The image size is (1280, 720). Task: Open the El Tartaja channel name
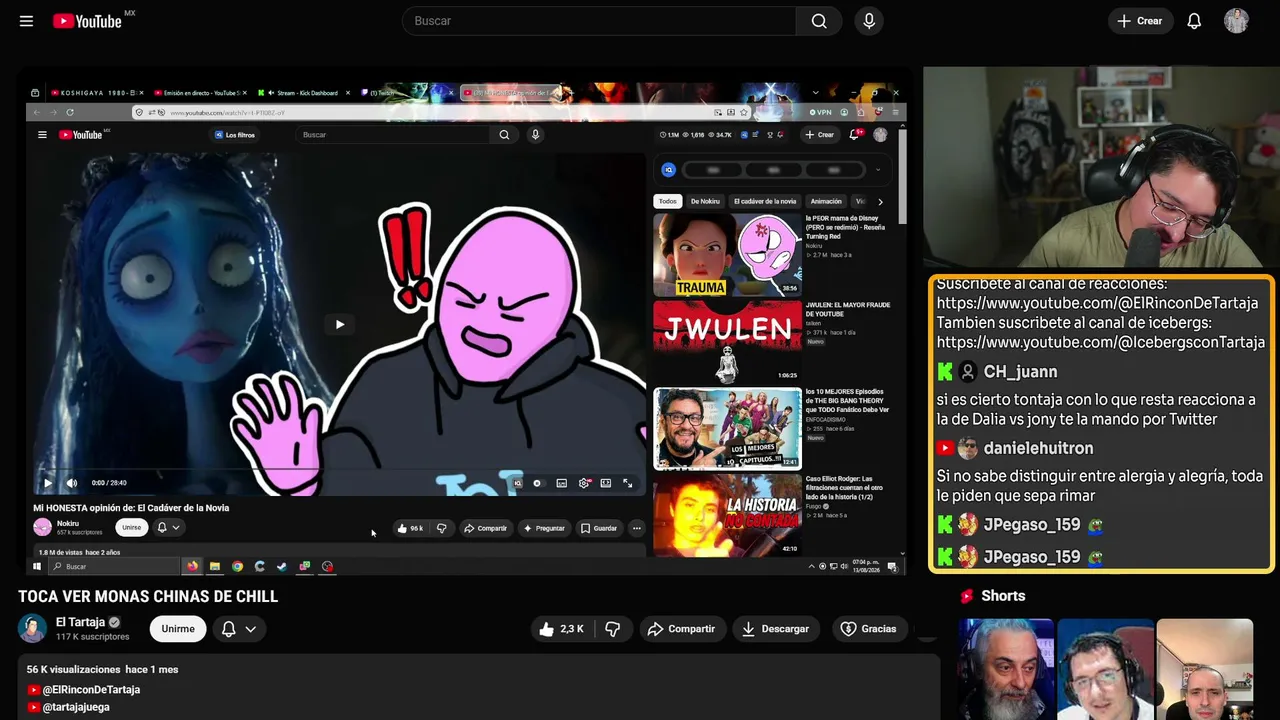click(80, 622)
